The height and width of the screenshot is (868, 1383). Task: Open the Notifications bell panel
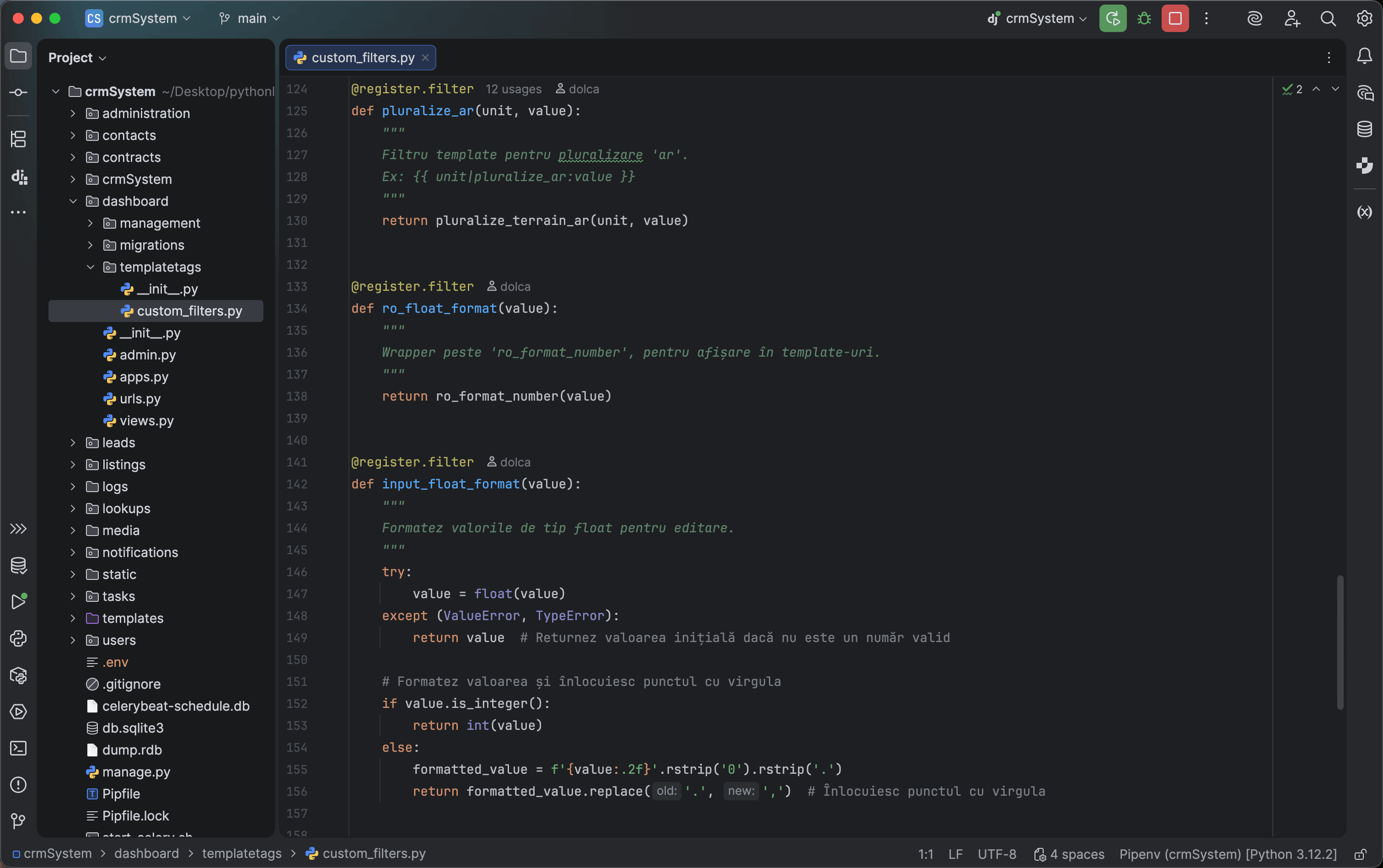[x=1365, y=56]
